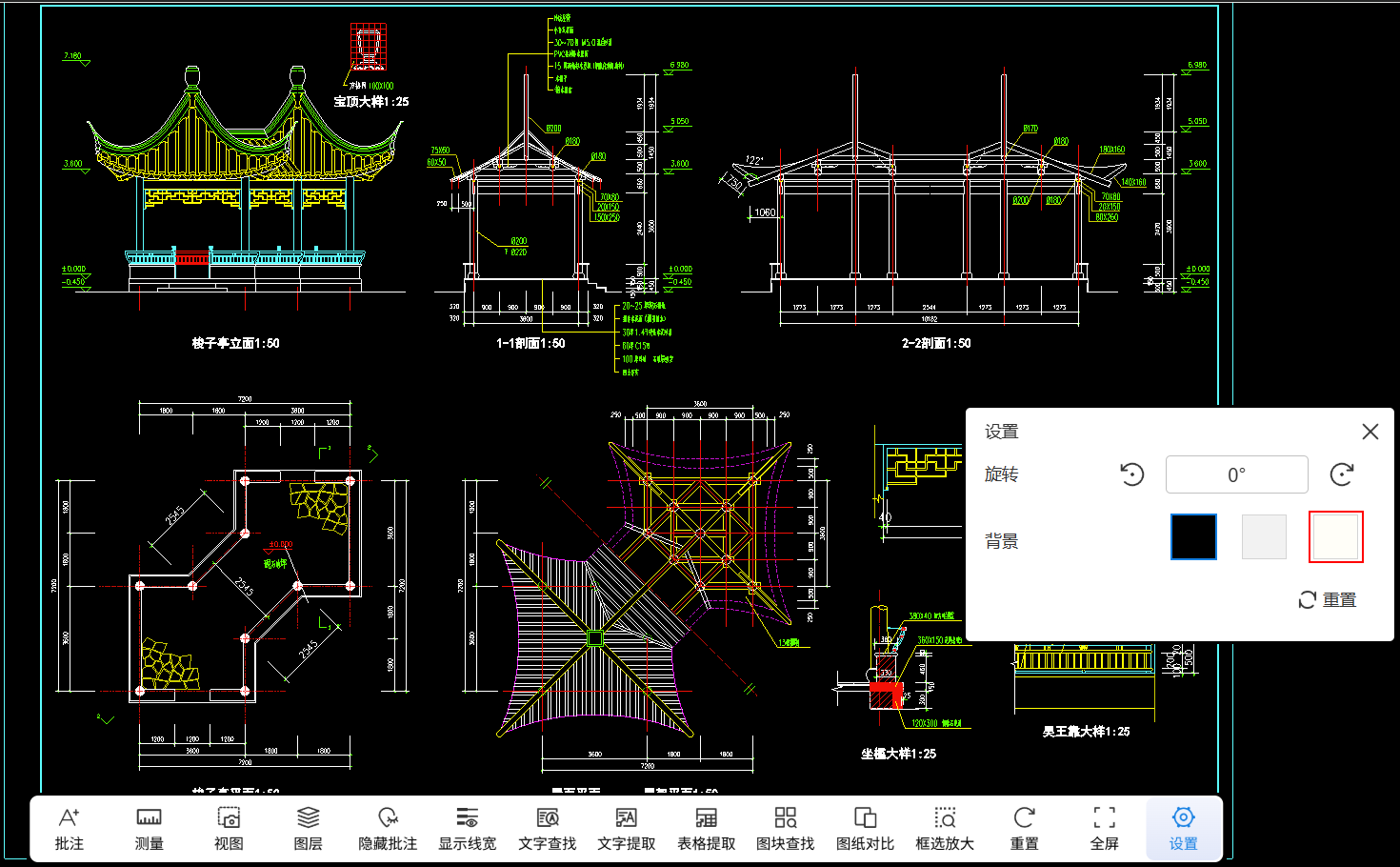The image size is (1400, 867).
Task: Open the 文字查找 text search tool
Action: pos(547,829)
